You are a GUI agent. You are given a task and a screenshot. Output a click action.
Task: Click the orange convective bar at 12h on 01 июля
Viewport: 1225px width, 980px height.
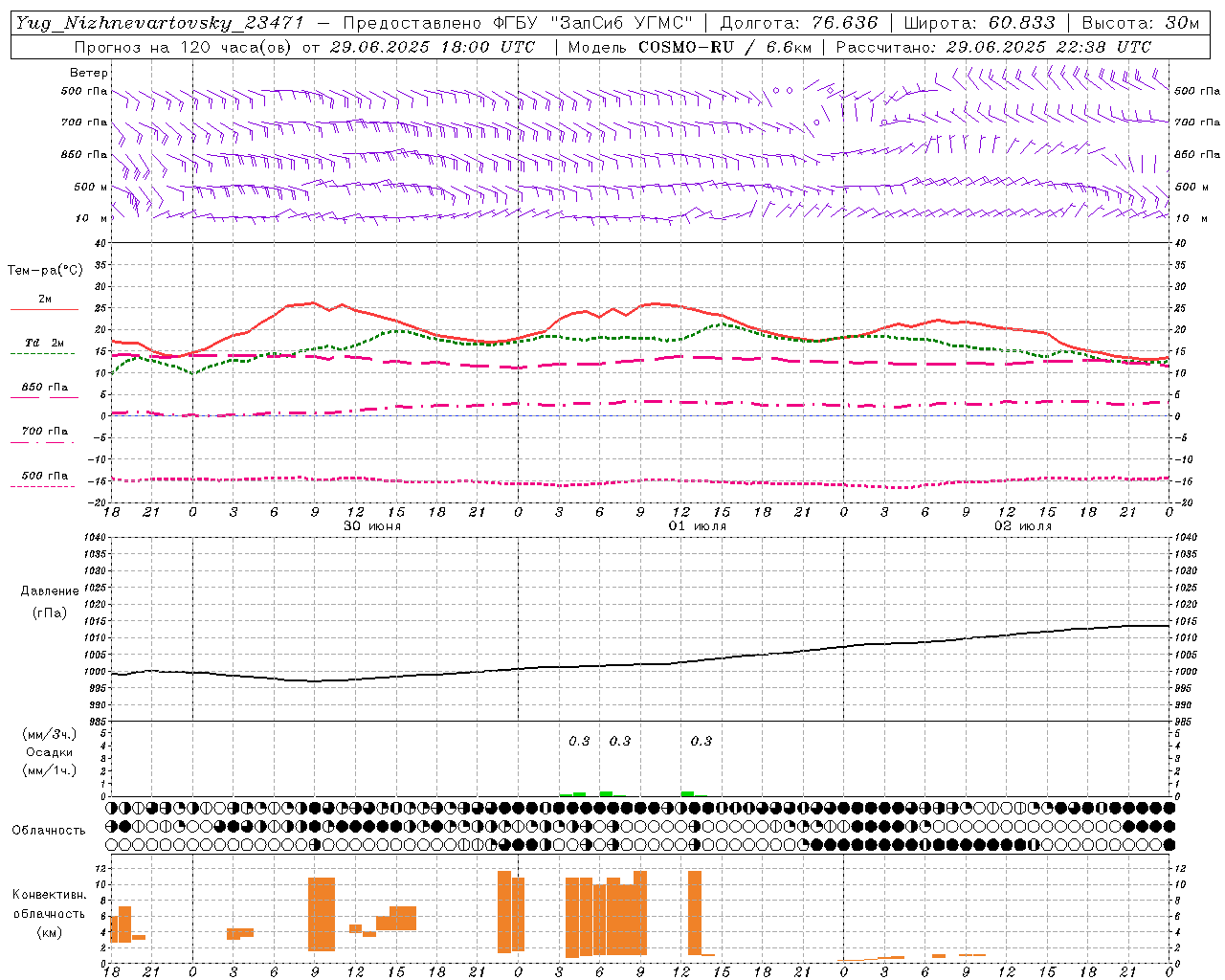695,912
